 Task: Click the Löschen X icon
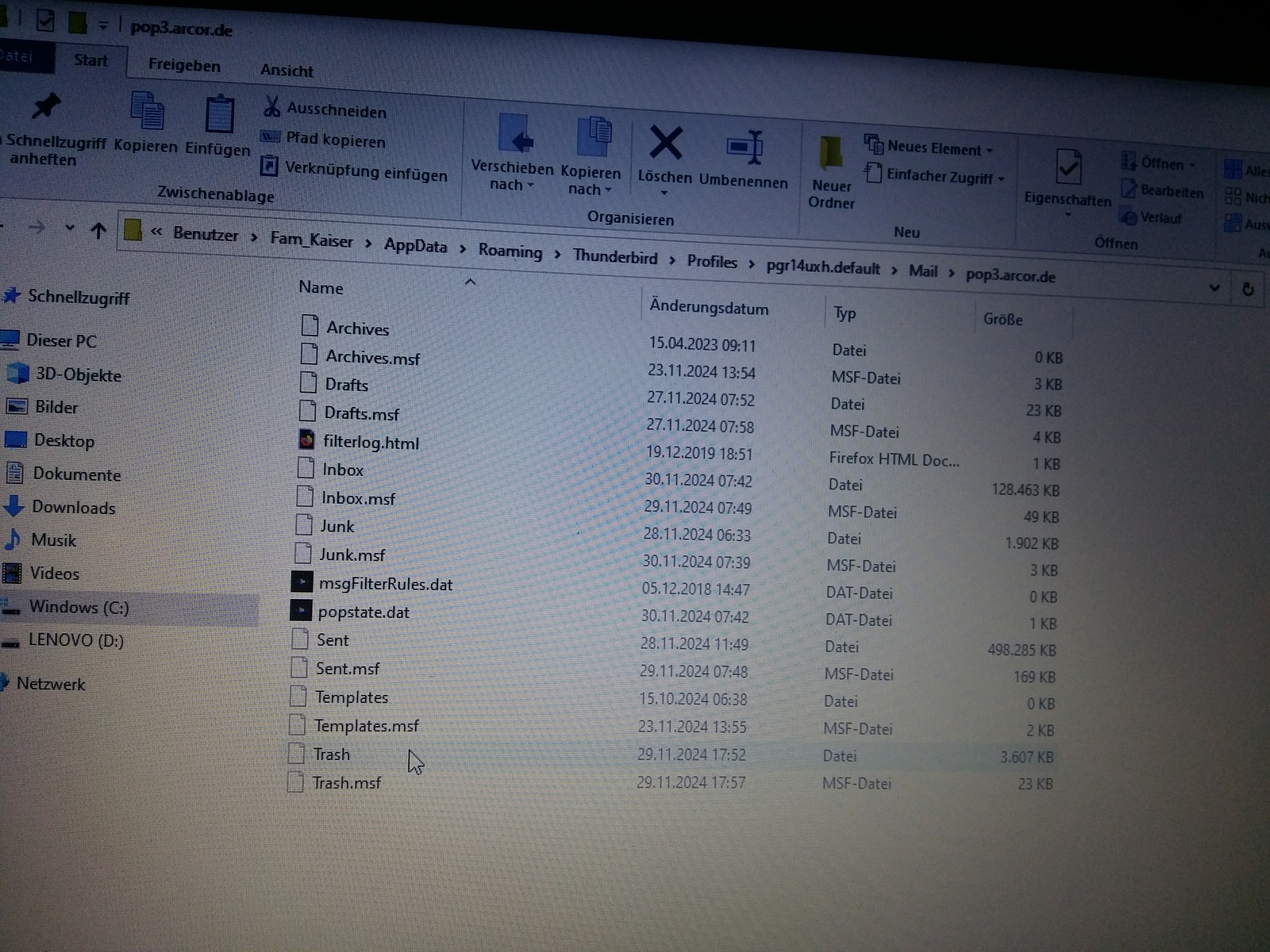coord(665,144)
